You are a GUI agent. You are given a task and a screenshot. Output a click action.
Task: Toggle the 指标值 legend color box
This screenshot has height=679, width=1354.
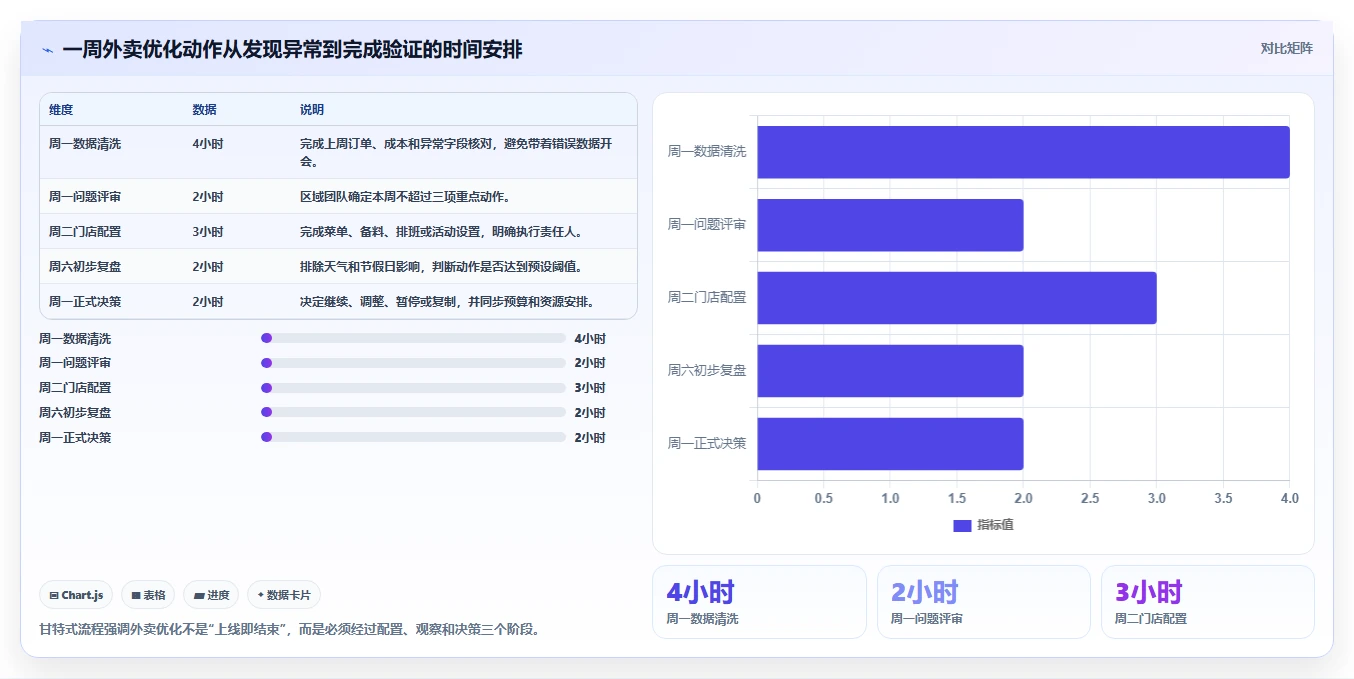pyautogui.click(x=962, y=525)
